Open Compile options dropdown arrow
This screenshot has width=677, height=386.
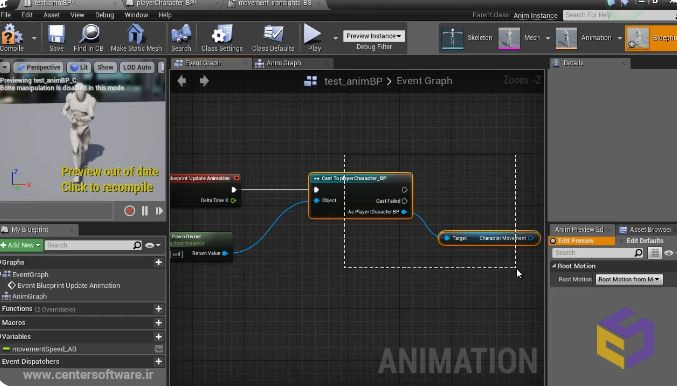35,38
